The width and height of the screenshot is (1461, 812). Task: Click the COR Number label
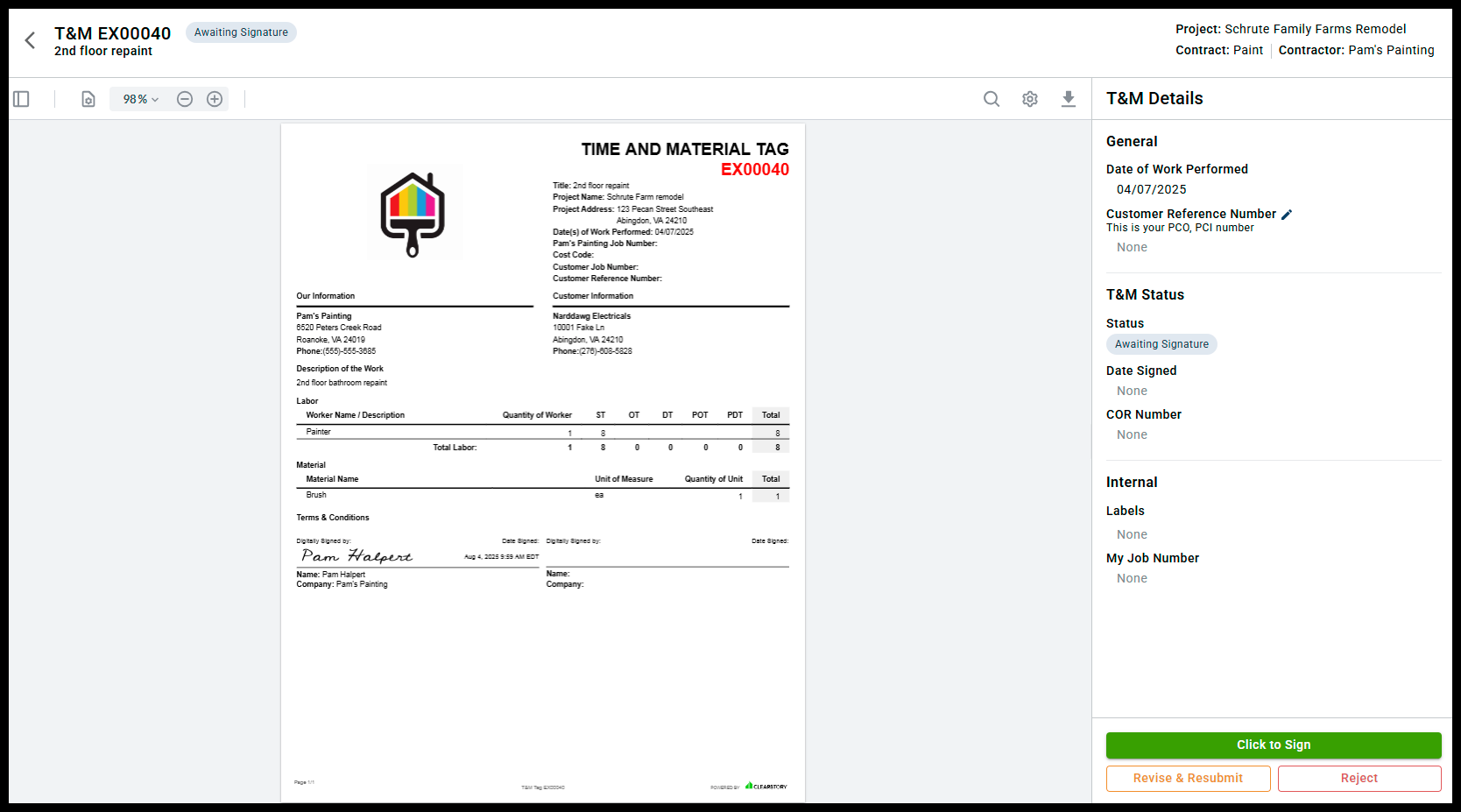pyautogui.click(x=1143, y=414)
